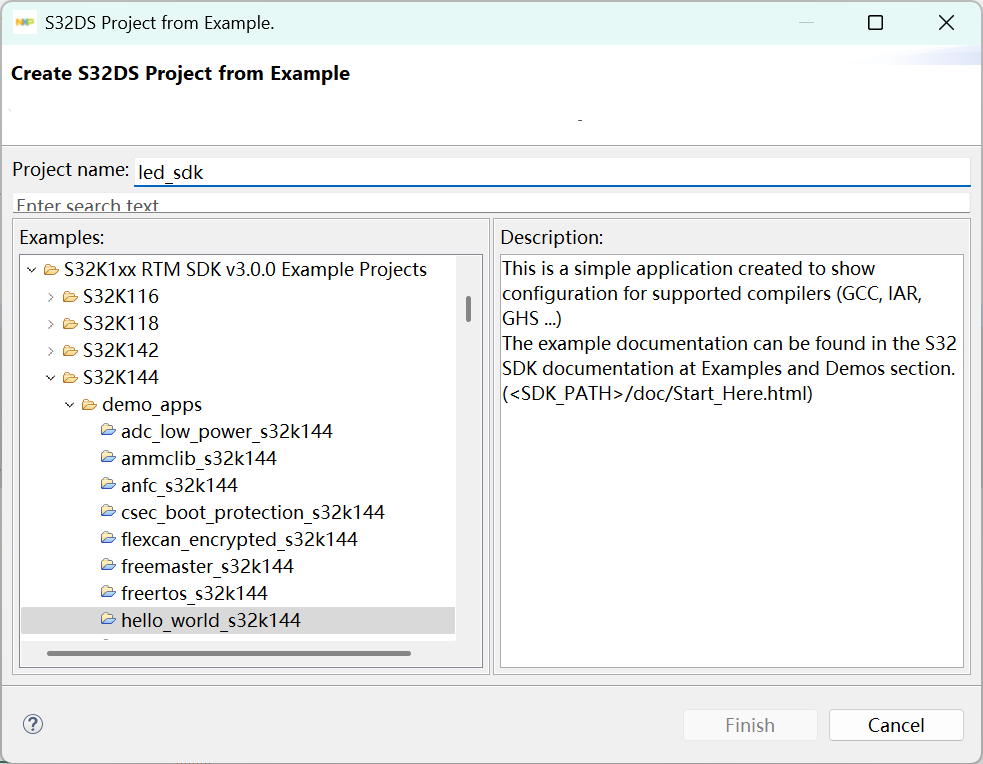Select the S32K116 tree item label
The height and width of the screenshot is (764, 983).
coord(121,296)
